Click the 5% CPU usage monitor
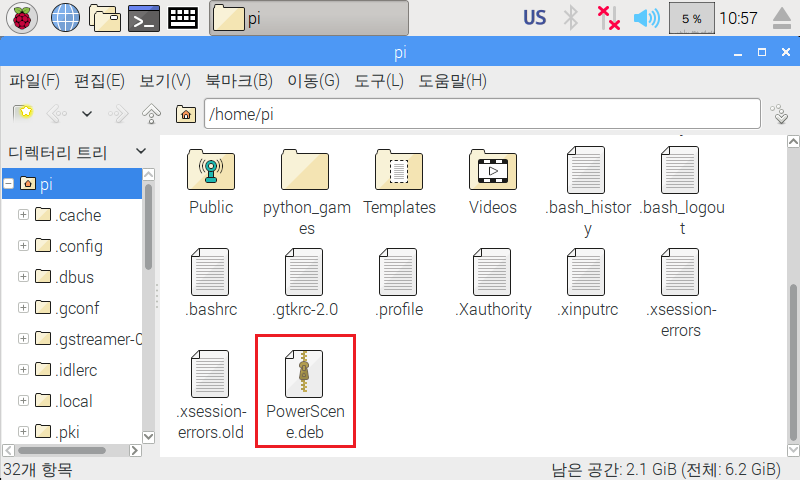The width and height of the screenshot is (800, 480). click(x=691, y=18)
